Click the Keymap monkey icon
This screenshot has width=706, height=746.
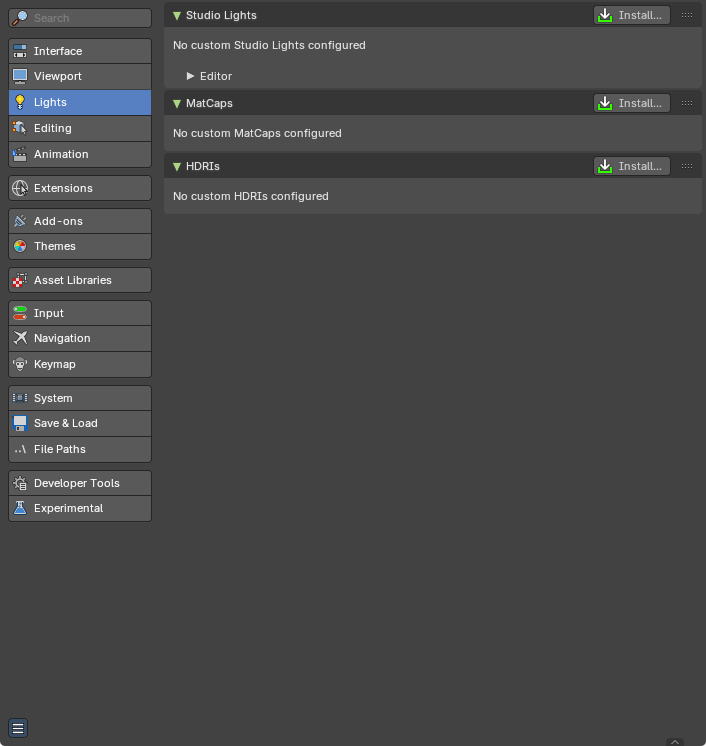pyautogui.click(x=20, y=364)
